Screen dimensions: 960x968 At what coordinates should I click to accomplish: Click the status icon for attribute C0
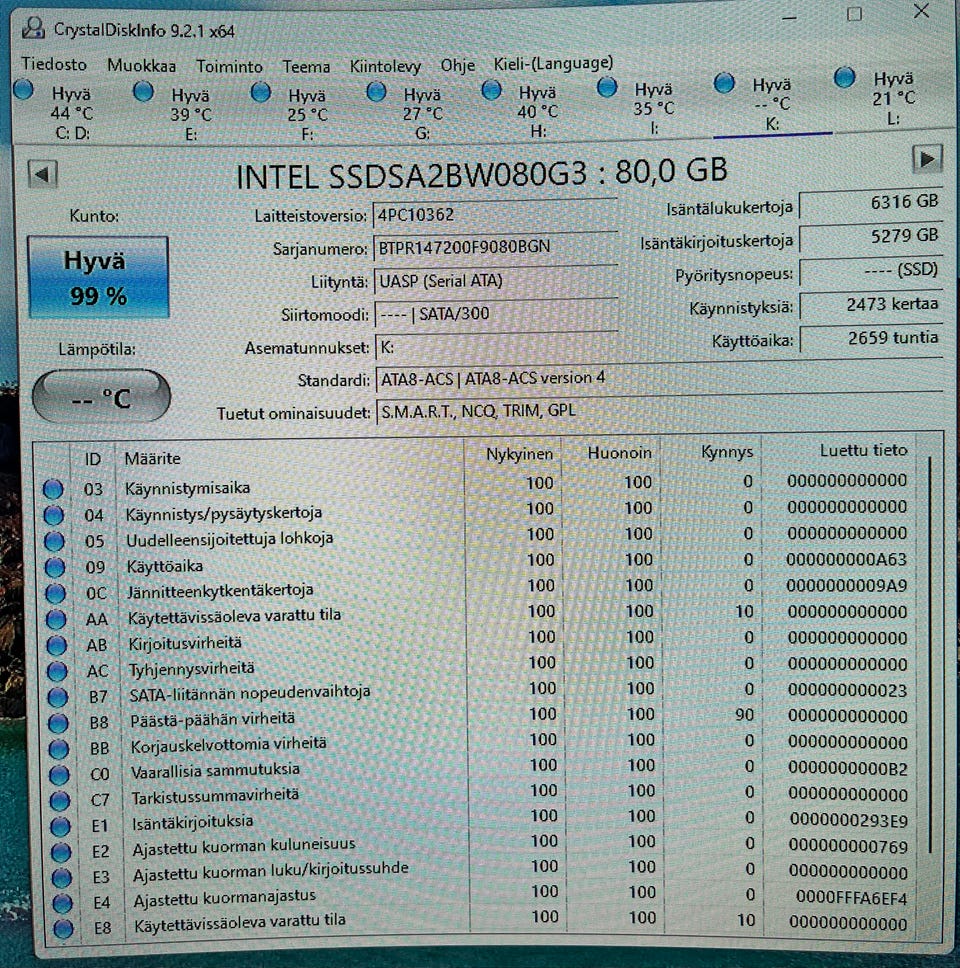click(60, 774)
